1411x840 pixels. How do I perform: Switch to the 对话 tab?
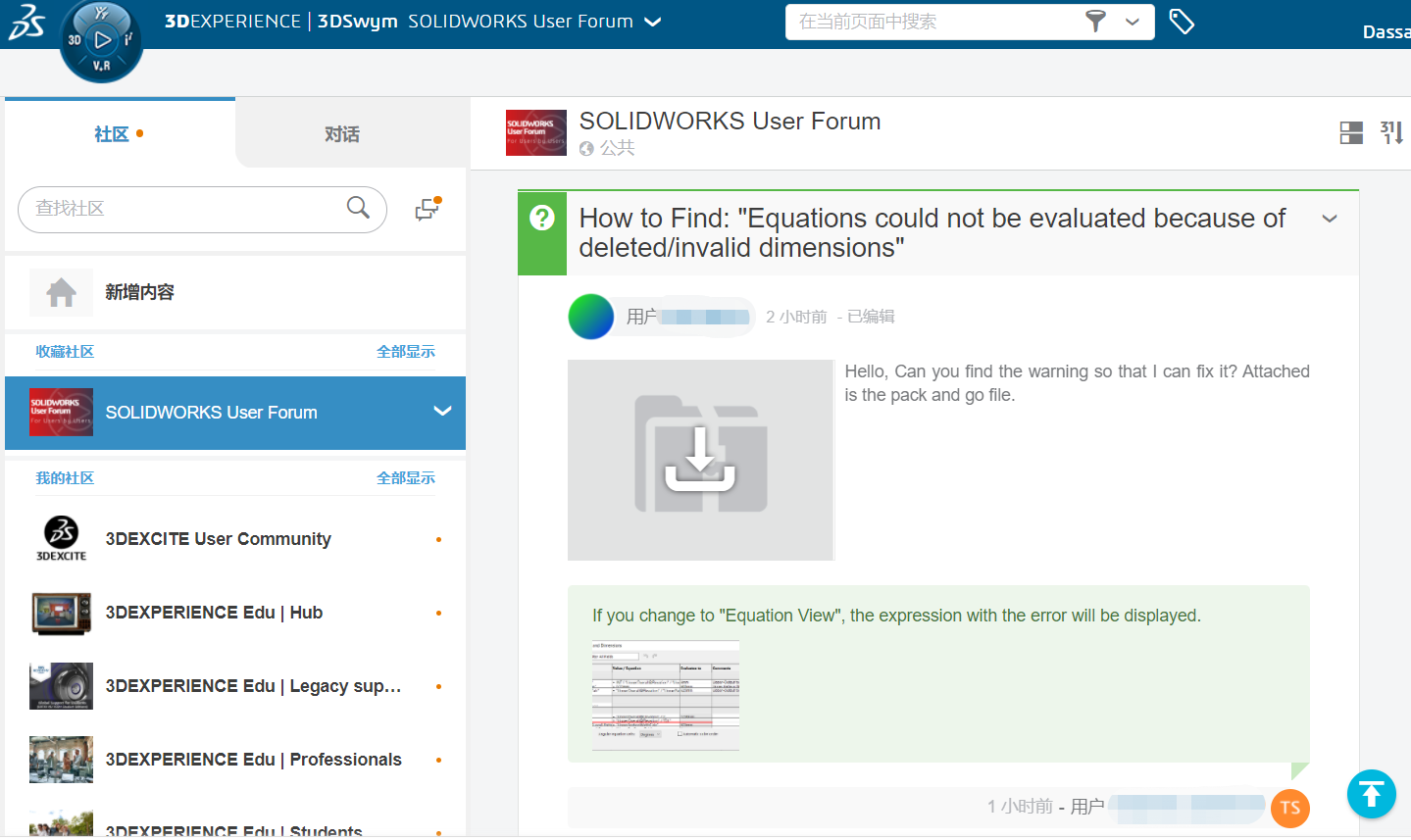(341, 134)
